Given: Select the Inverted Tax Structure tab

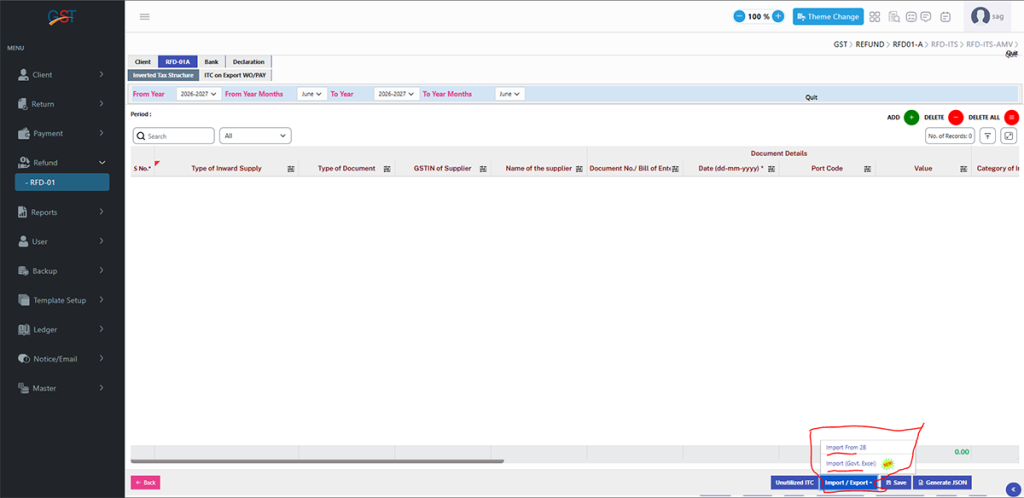Looking at the screenshot, I should click(x=163, y=75).
